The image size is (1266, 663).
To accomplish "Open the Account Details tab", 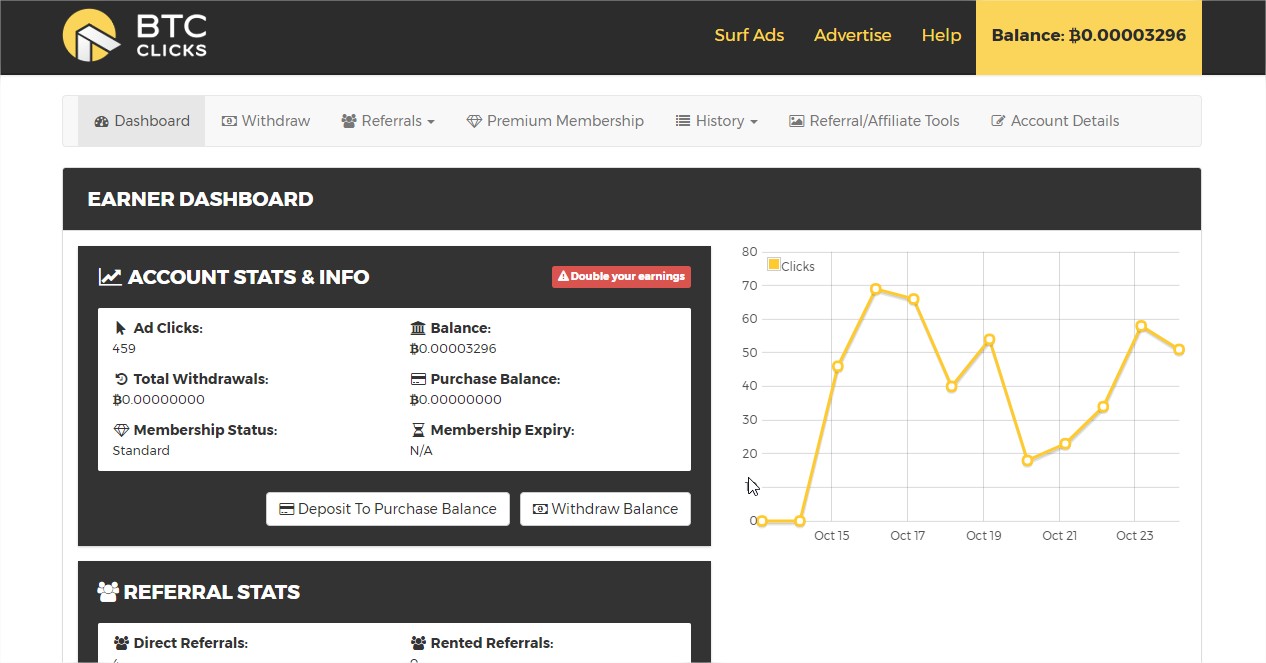I will [x=1055, y=121].
